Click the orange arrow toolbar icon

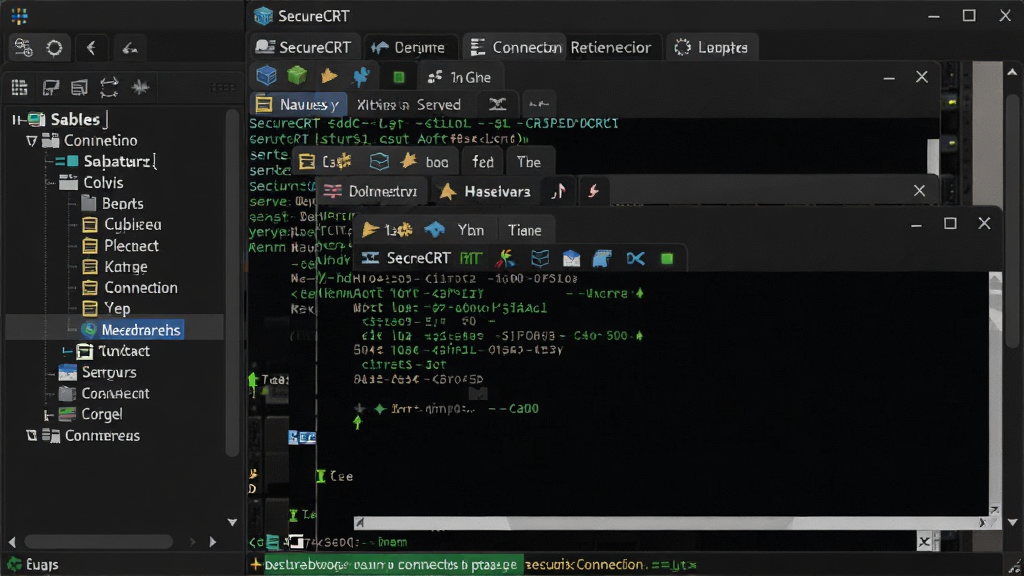click(x=329, y=76)
